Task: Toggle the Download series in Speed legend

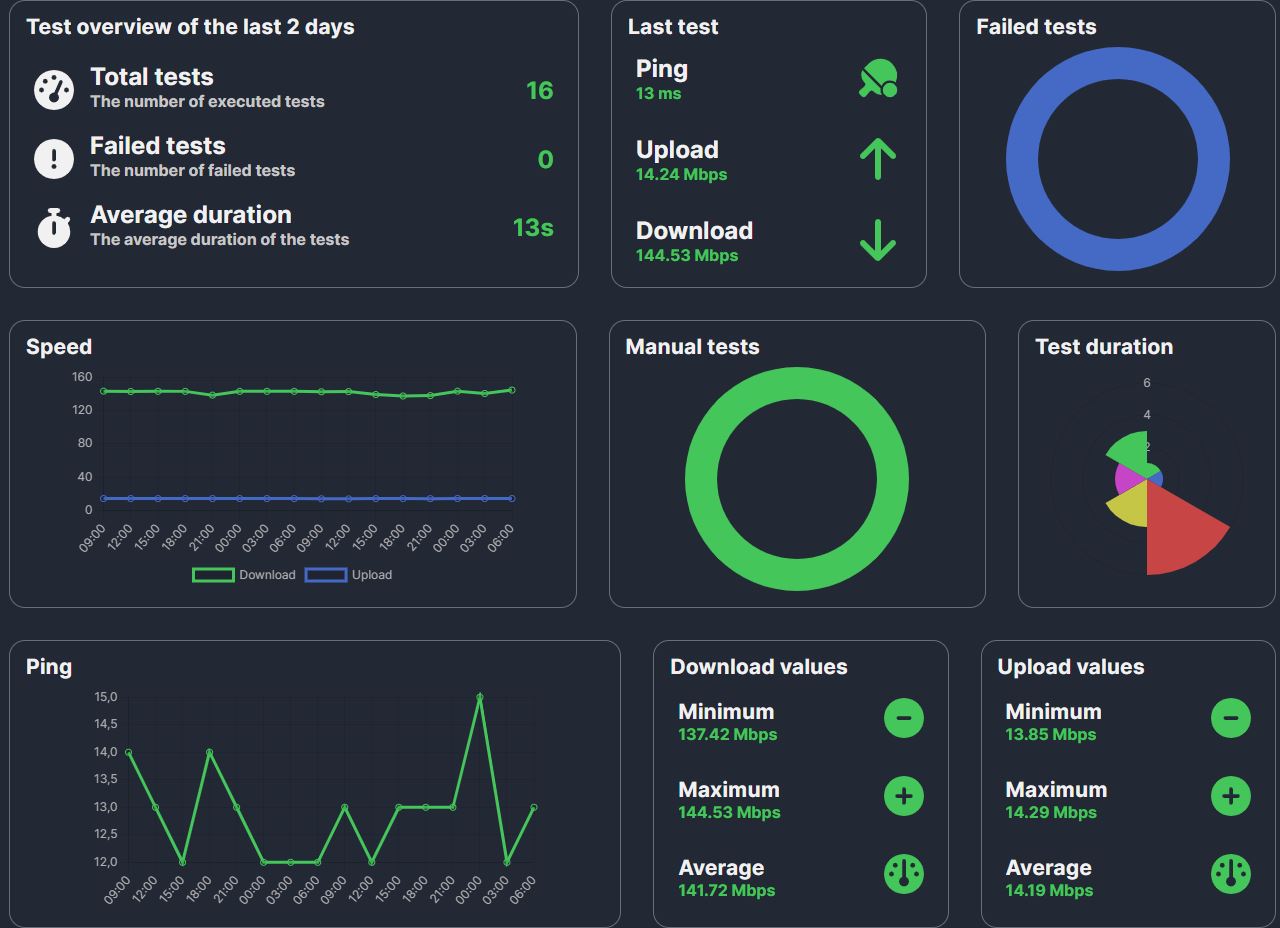Action: (x=244, y=575)
